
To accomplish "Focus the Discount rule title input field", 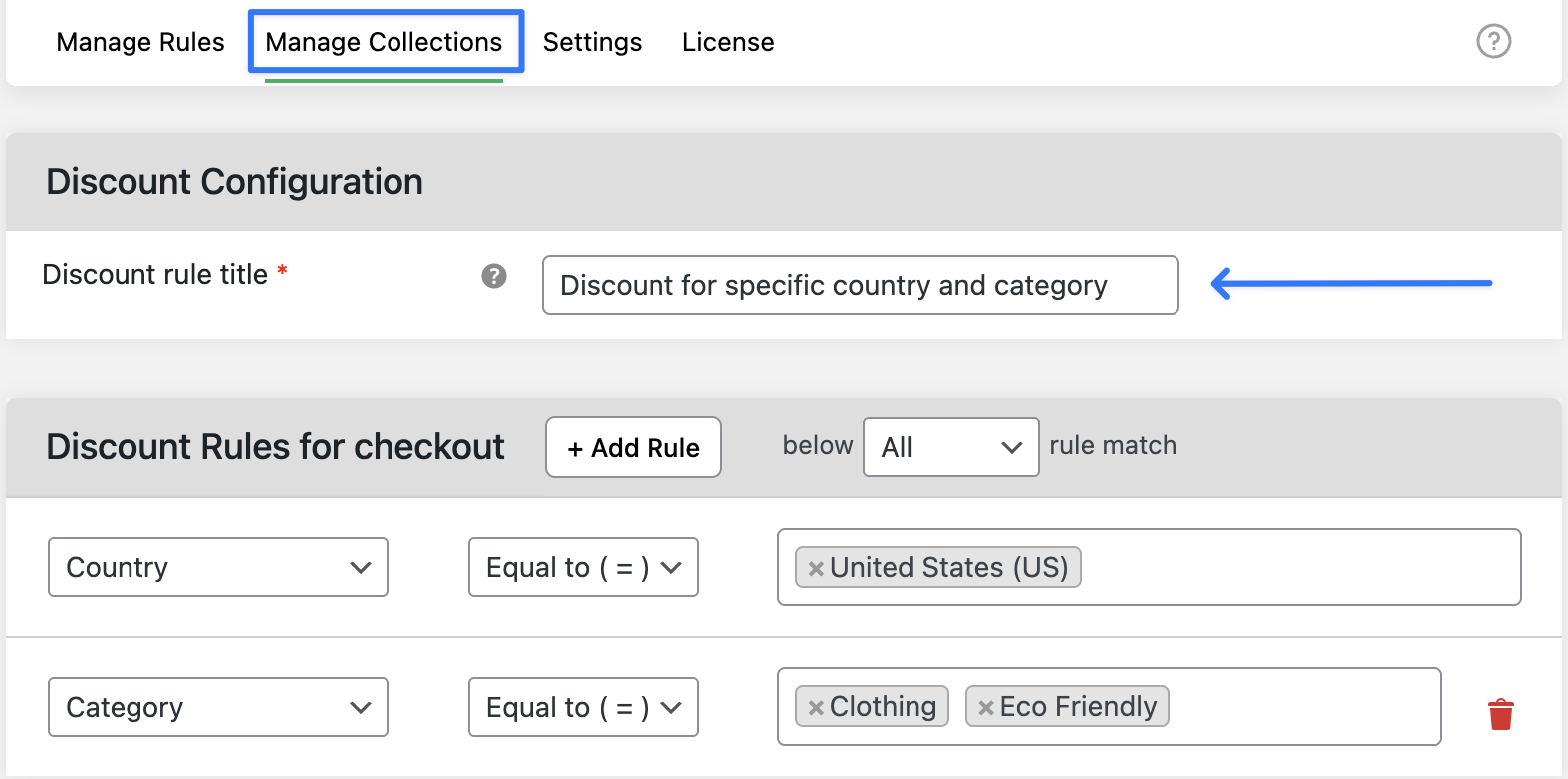I will 861,285.
